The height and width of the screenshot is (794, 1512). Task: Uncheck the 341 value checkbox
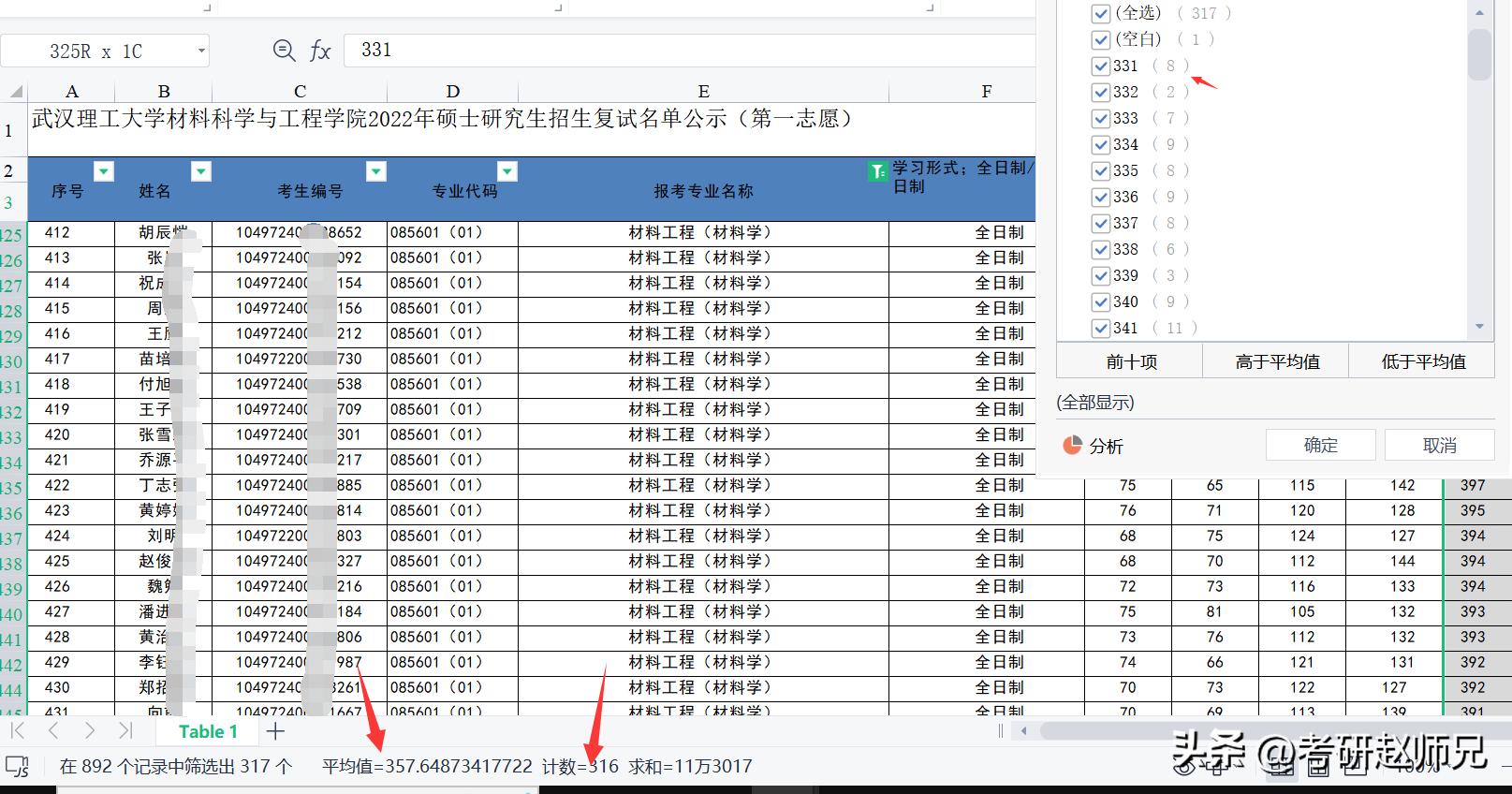point(1100,328)
